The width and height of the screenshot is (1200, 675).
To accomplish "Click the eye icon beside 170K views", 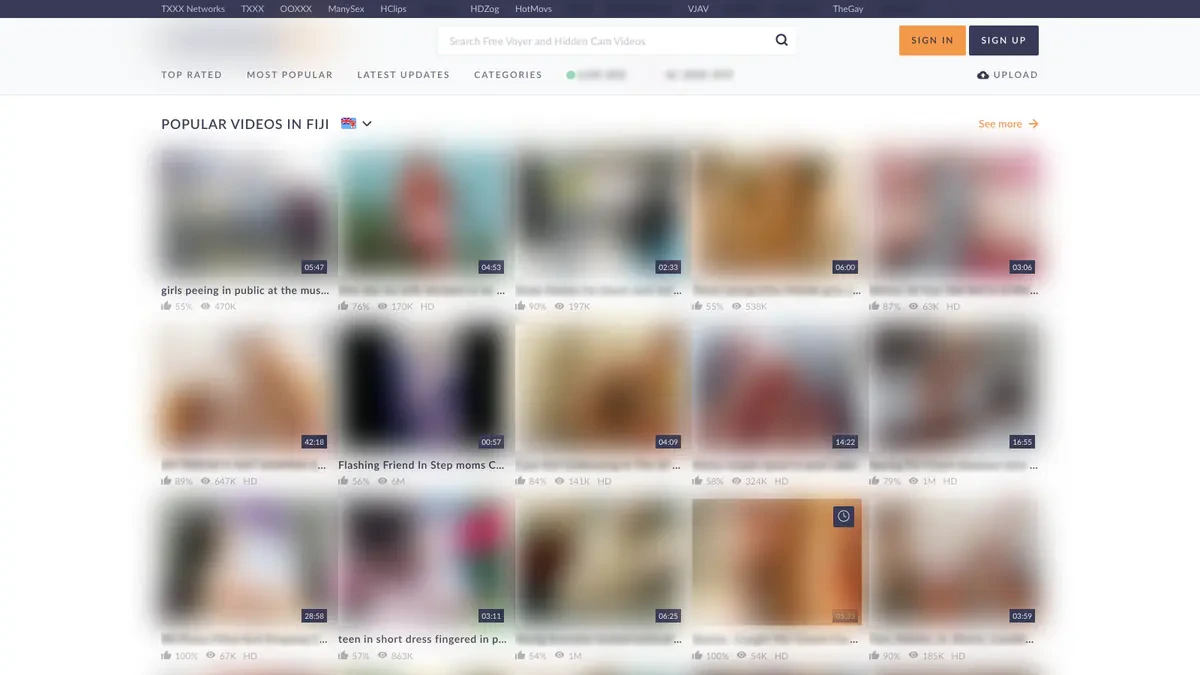I will [x=383, y=306].
